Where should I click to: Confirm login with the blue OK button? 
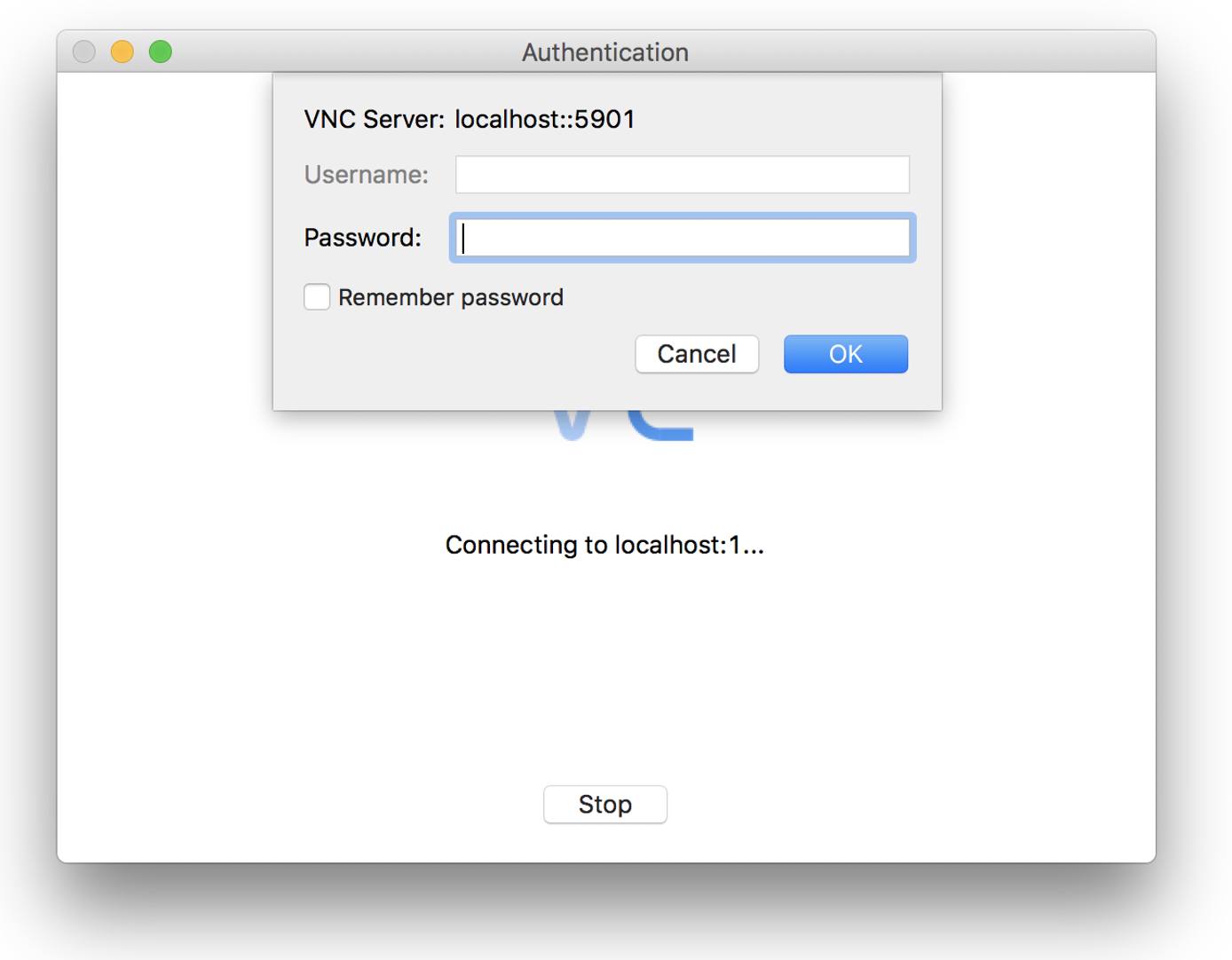(844, 353)
